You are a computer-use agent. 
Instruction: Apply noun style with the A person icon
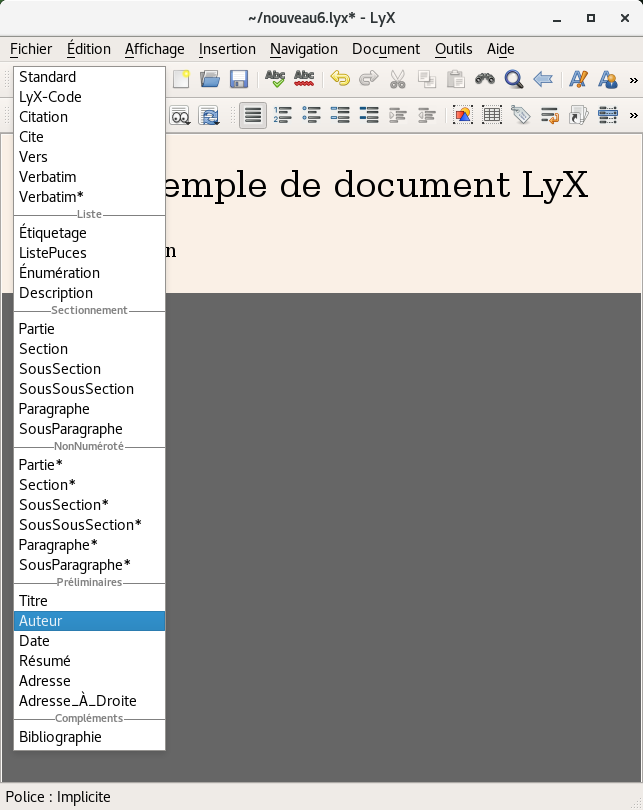click(x=607, y=79)
